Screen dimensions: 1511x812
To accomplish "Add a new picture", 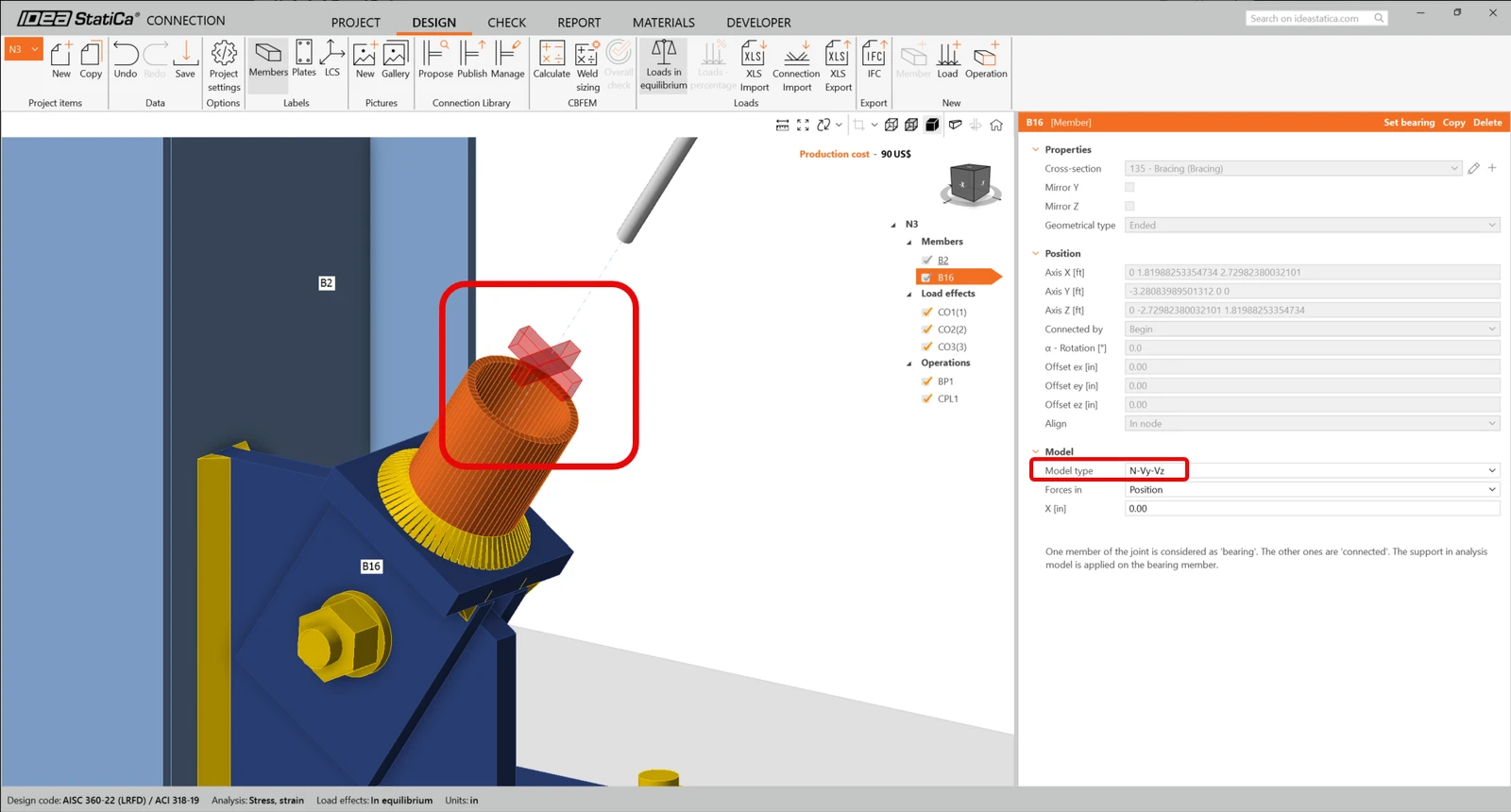I will (x=365, y=60).
